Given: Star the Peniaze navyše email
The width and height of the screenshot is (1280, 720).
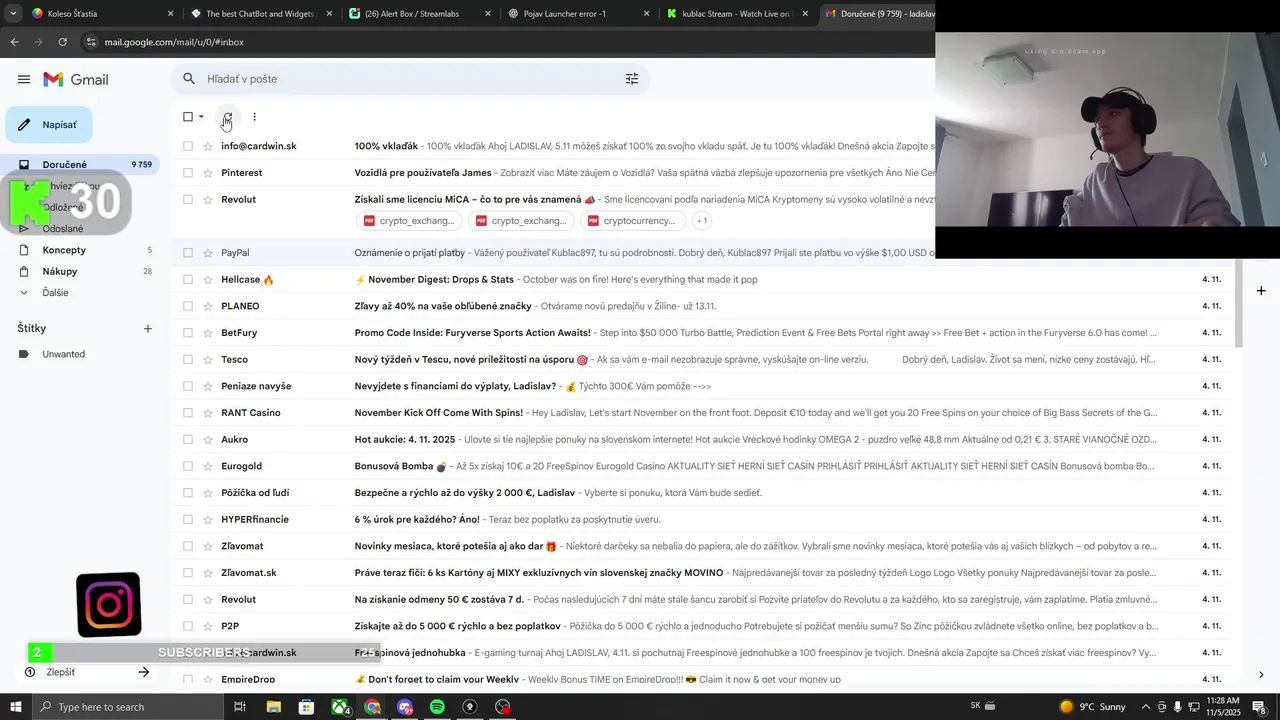Looking at the screenshot, I should (x=208, y=386).
